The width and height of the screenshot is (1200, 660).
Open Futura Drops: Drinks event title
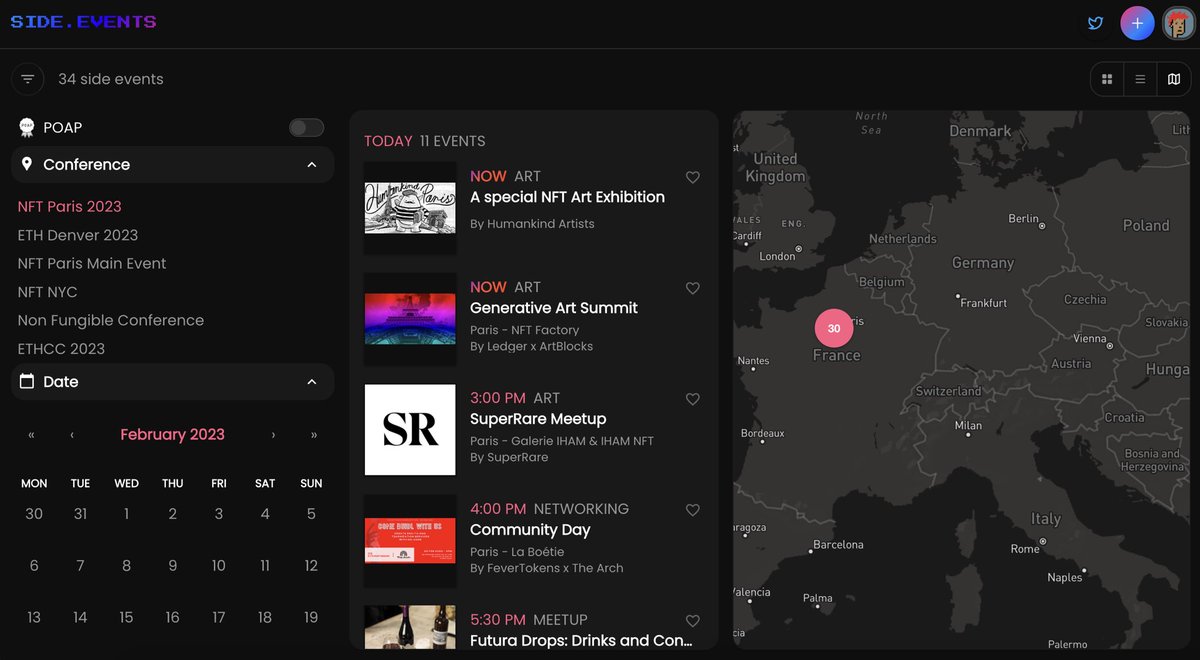pyautogui.click(x=581, y=641)
